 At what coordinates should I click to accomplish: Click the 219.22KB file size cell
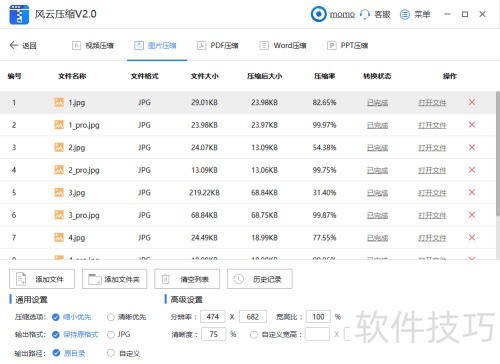pos(204,193)
